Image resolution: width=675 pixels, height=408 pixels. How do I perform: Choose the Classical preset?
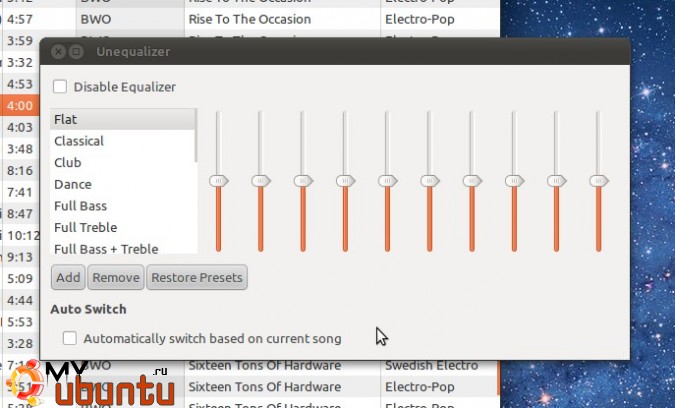120,141
